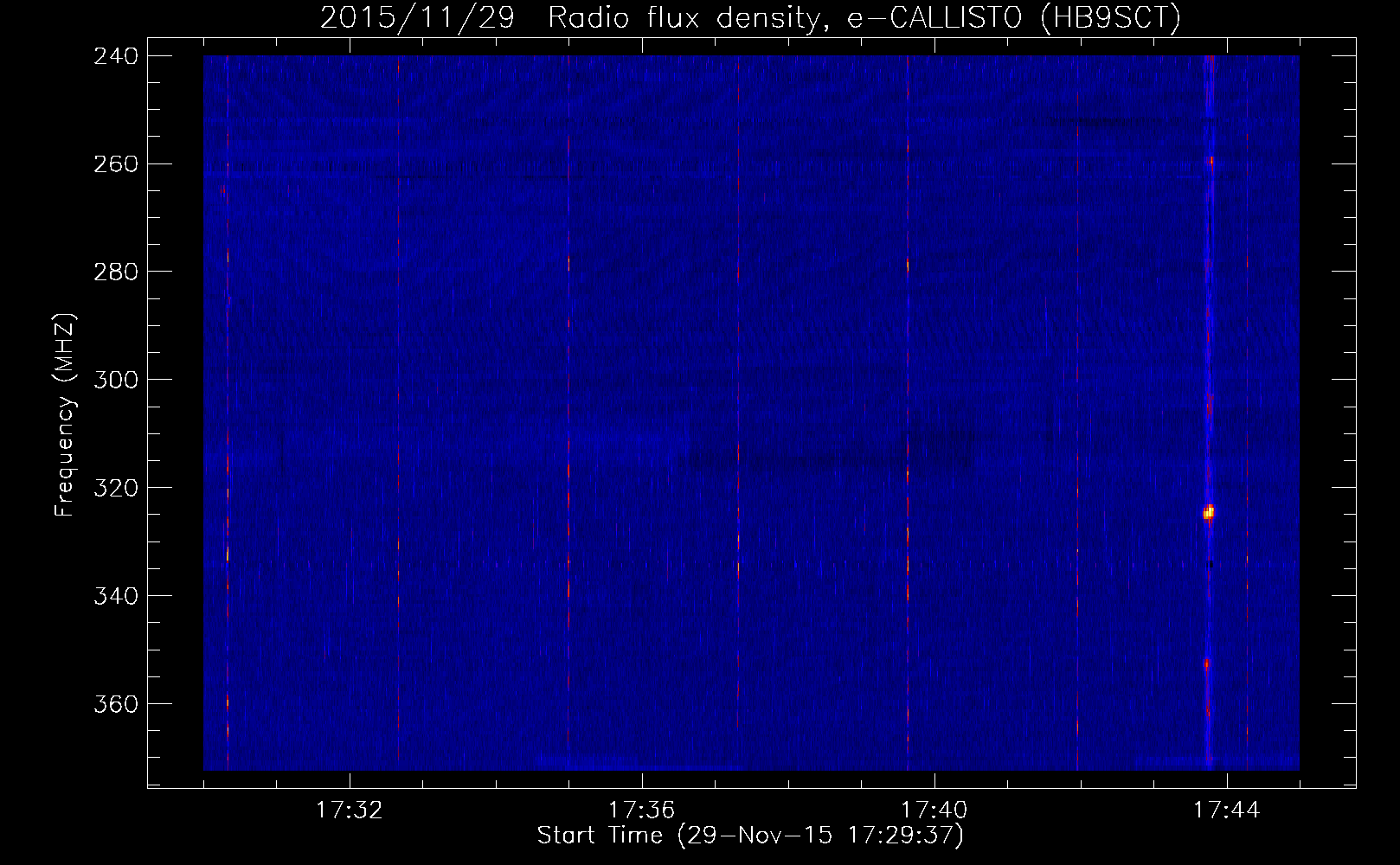Screen dimensions: 1400x865
Task: Click the plot title "2015/11/29 Radio flux density, e-CALLISTO (HB9SCT)"
Action: 750,18
